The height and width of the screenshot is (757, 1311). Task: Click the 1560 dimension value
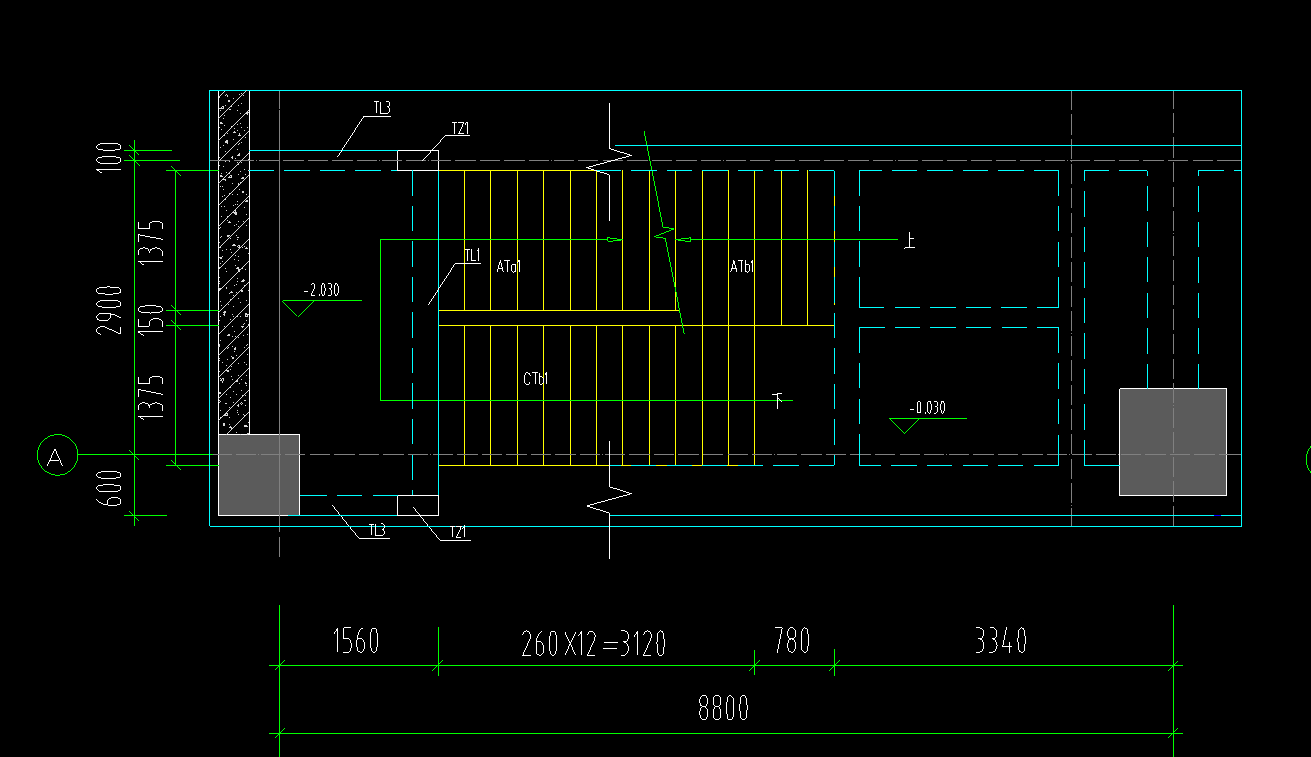[355, 641]
